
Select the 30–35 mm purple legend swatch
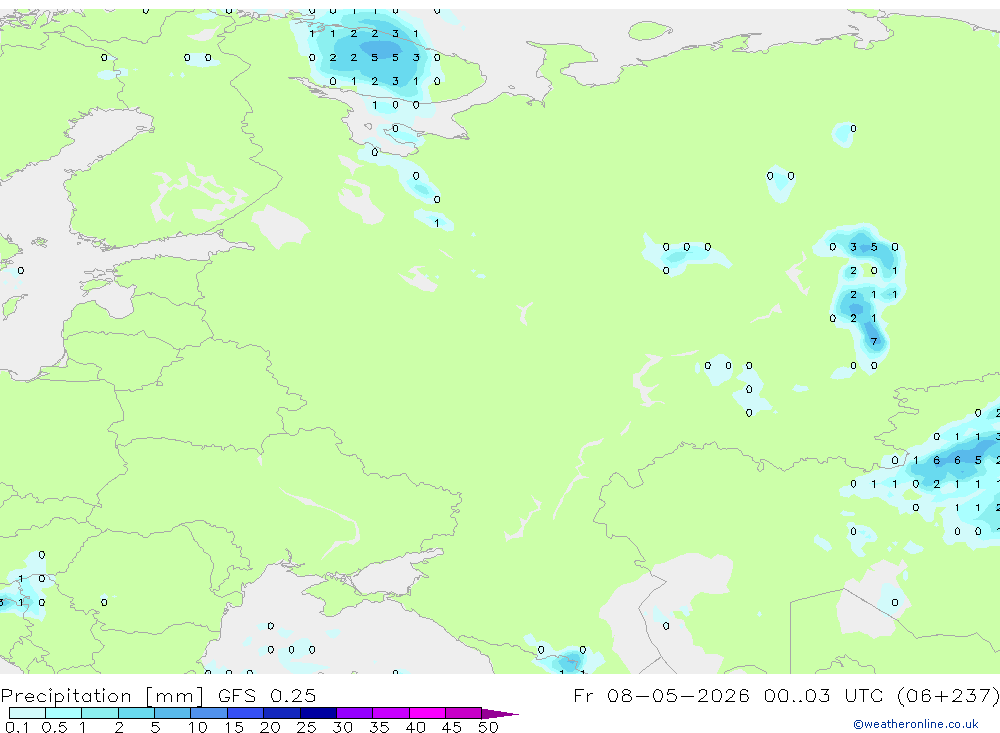pos(354,713)
